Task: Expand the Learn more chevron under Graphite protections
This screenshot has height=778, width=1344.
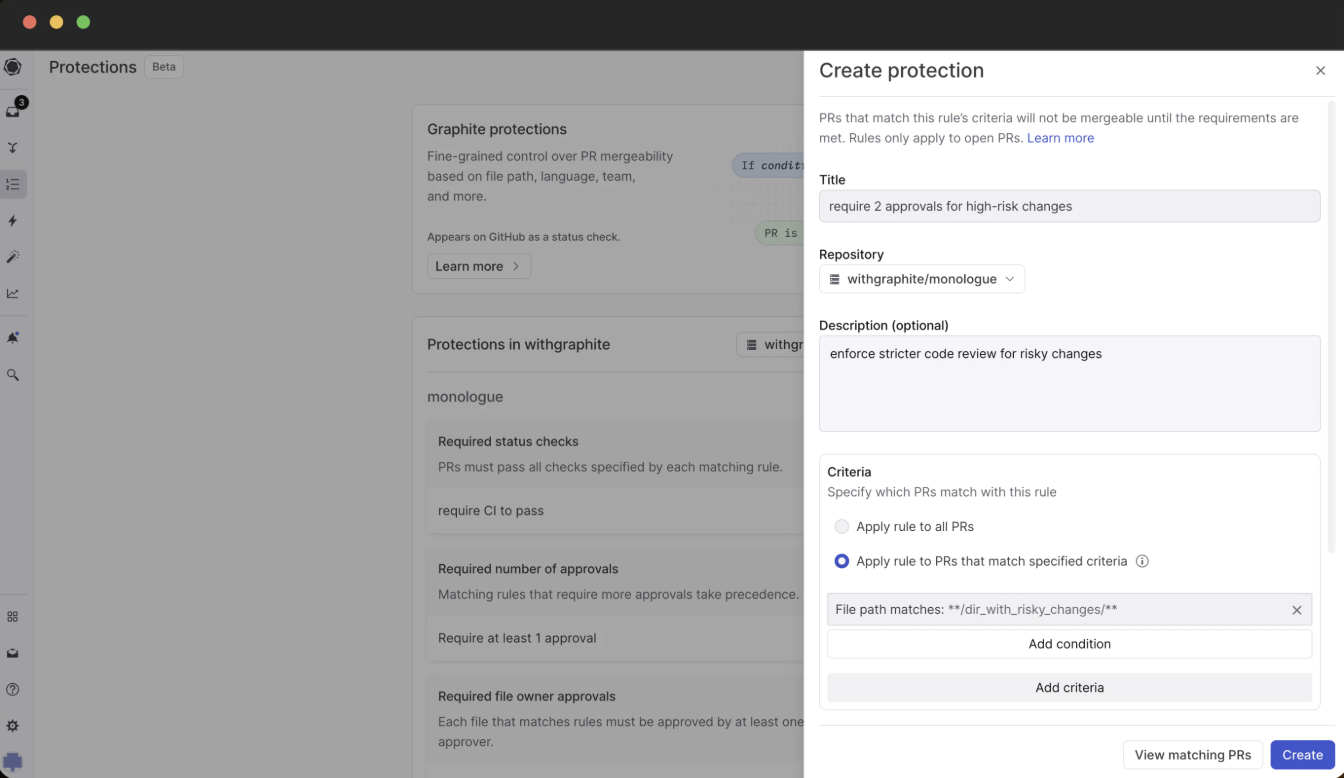Action: 478,266
